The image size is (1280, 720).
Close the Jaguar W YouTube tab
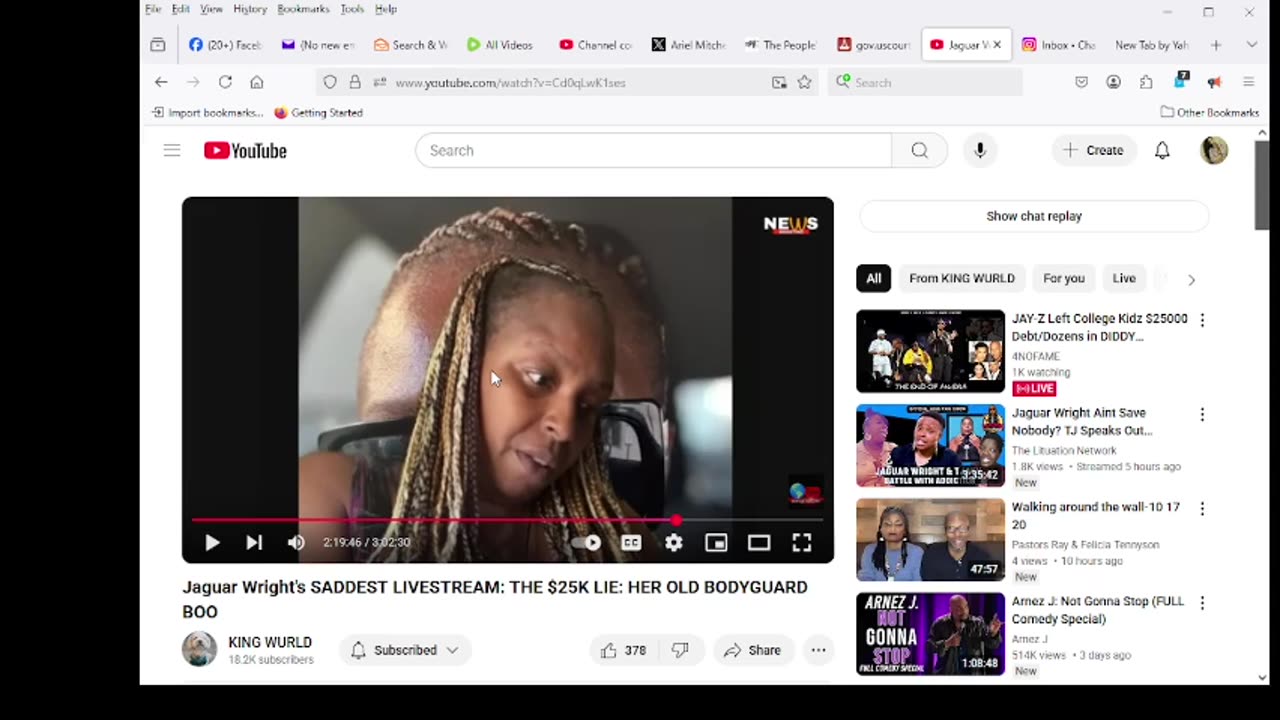[997, 45]
